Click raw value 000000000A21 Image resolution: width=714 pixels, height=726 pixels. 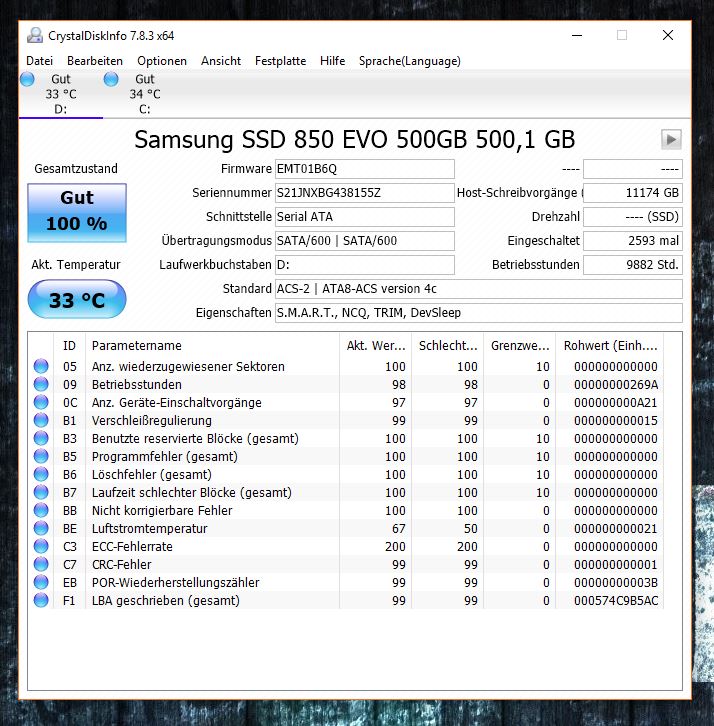(x=616, y=403)
